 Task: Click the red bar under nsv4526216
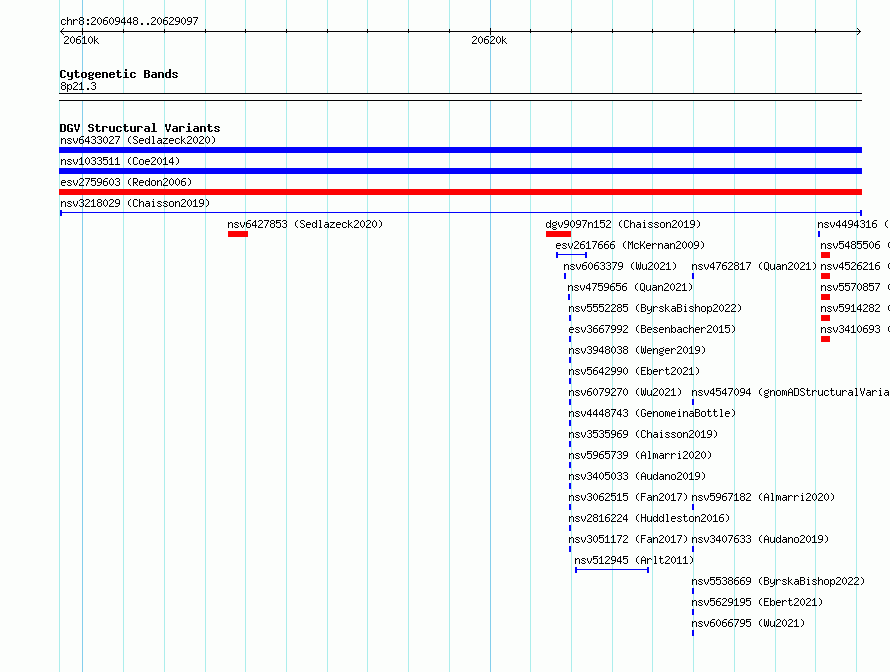click(825, 276)
